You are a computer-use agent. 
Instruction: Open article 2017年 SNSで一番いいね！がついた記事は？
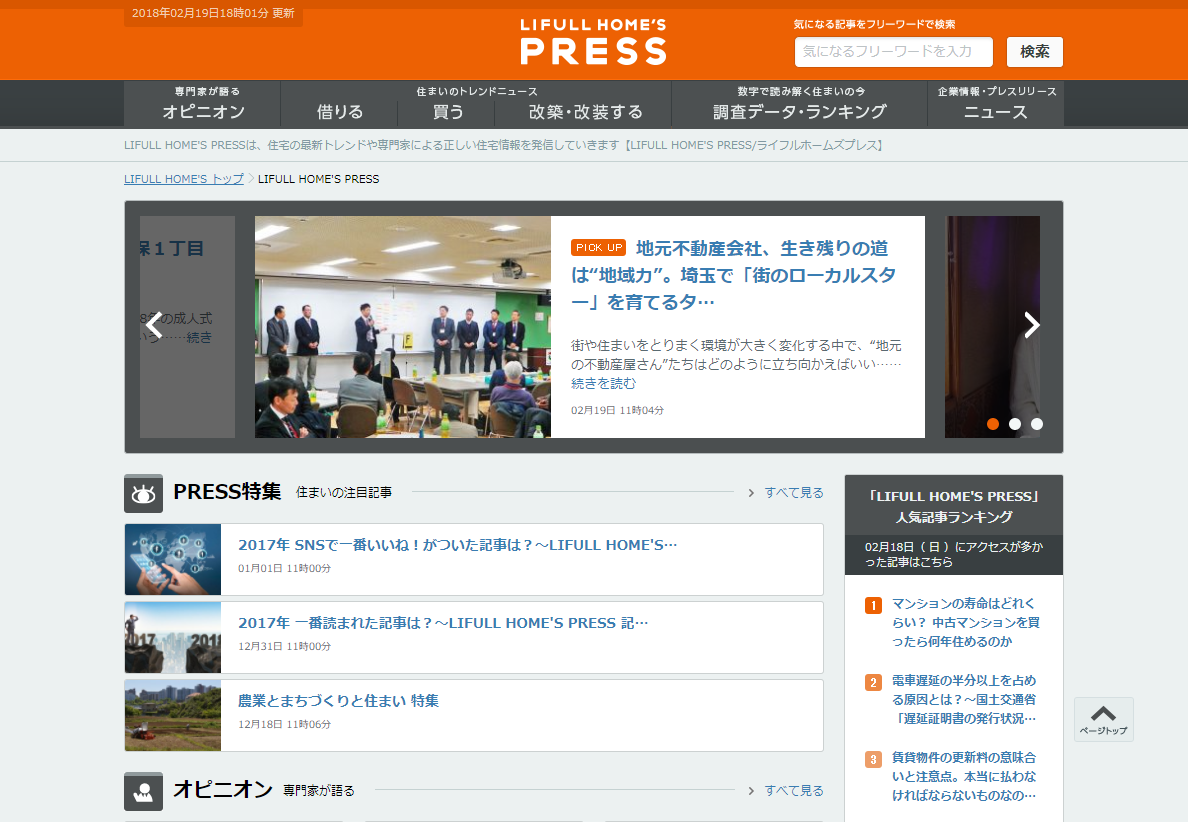tap(457, 545)
